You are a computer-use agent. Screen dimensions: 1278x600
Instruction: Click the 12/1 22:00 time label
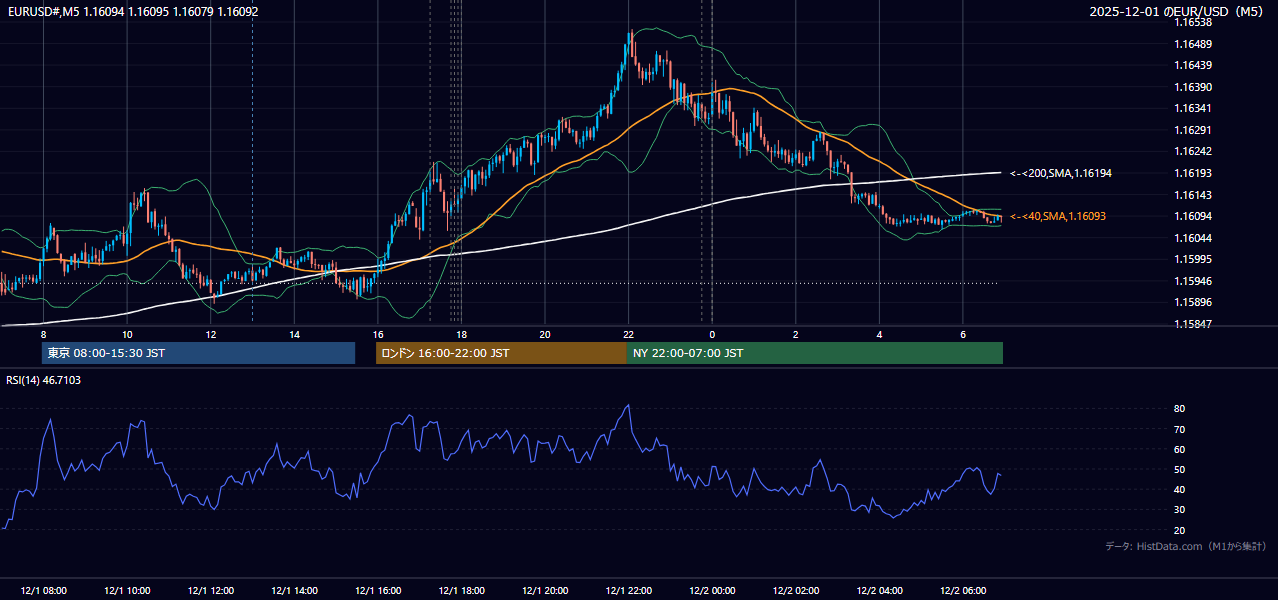pos(628,591)
